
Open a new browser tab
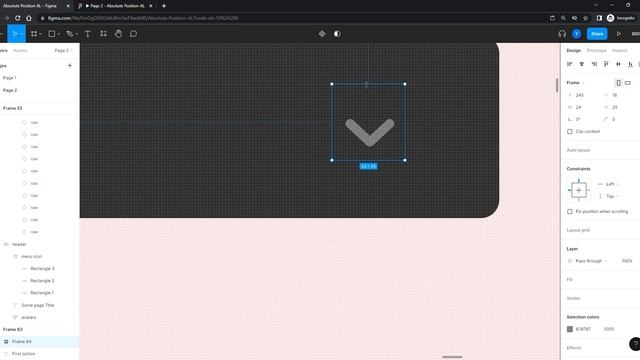click(x=164, y=6)
